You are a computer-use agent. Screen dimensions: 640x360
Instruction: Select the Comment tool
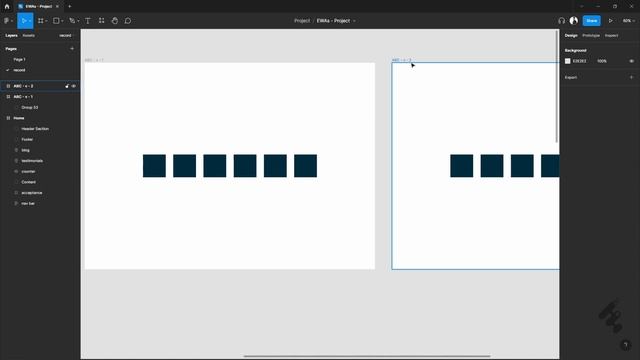tap(128, 21)
